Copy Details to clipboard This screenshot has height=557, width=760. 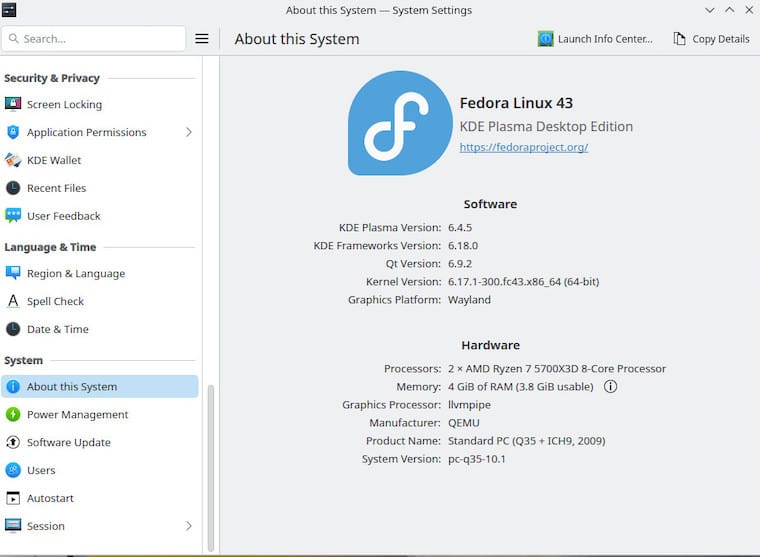coord(712,39)
